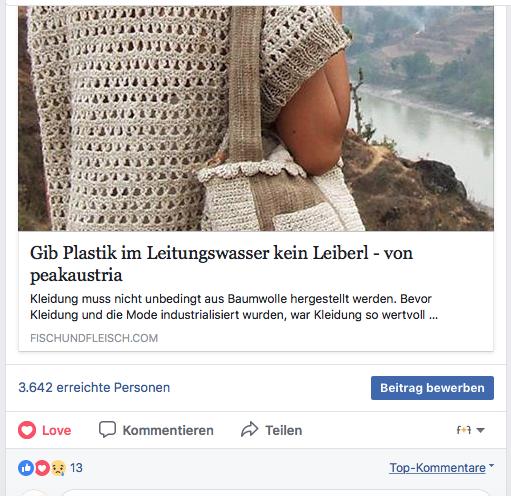Click the red Love heart icon
The width and height of the screenshot is (511, 496).
point(27,430)
